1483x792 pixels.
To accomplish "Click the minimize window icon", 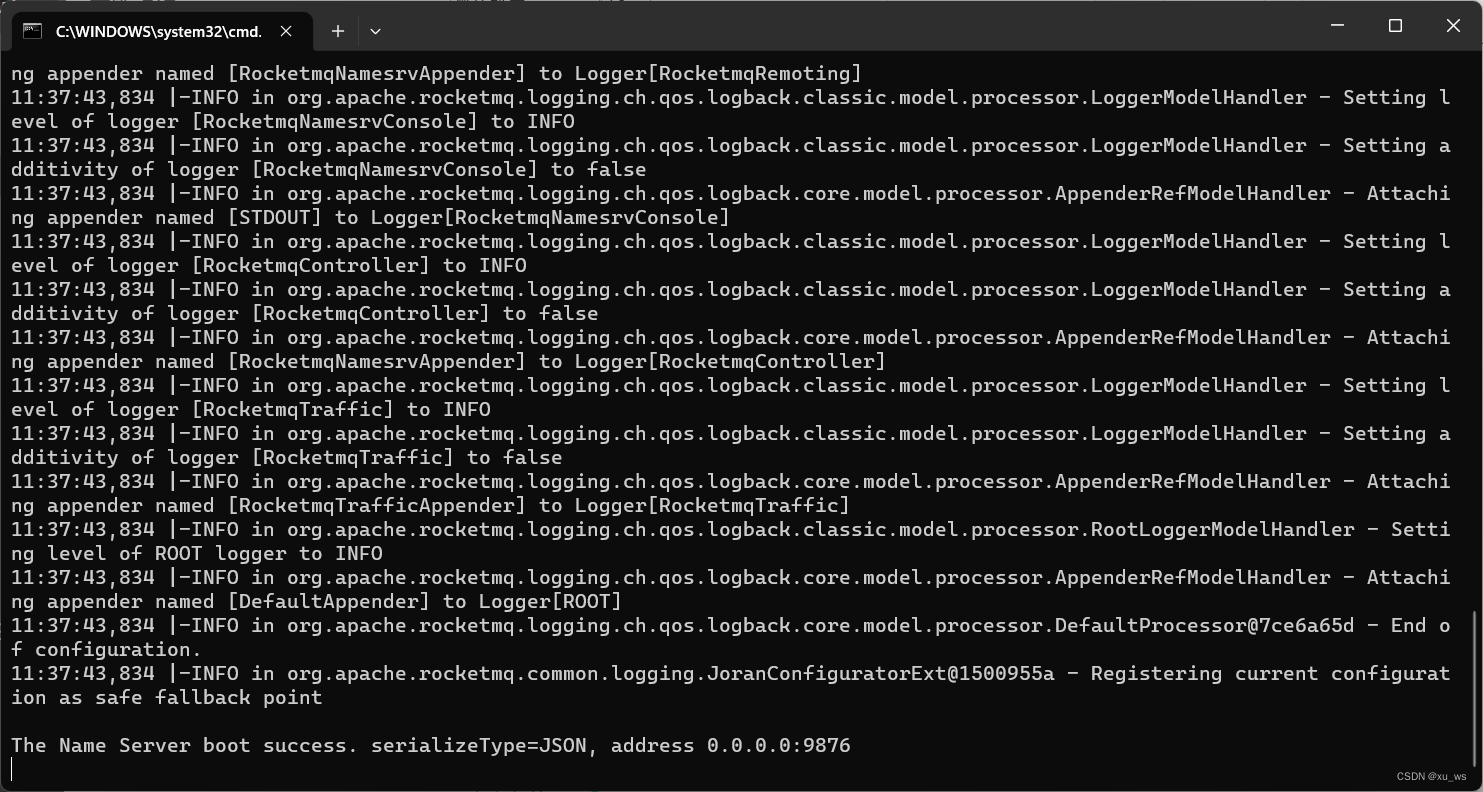I will click(x=1337, y=26).
